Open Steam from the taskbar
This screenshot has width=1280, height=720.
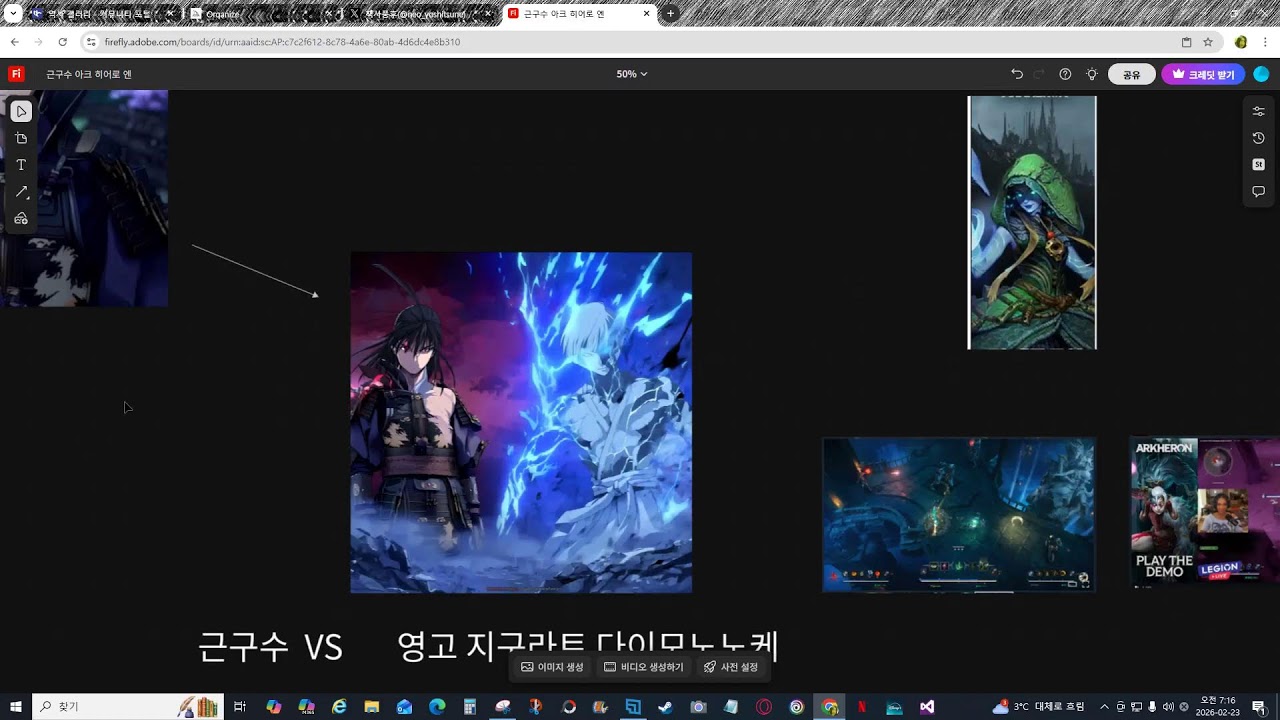(665, 707)
